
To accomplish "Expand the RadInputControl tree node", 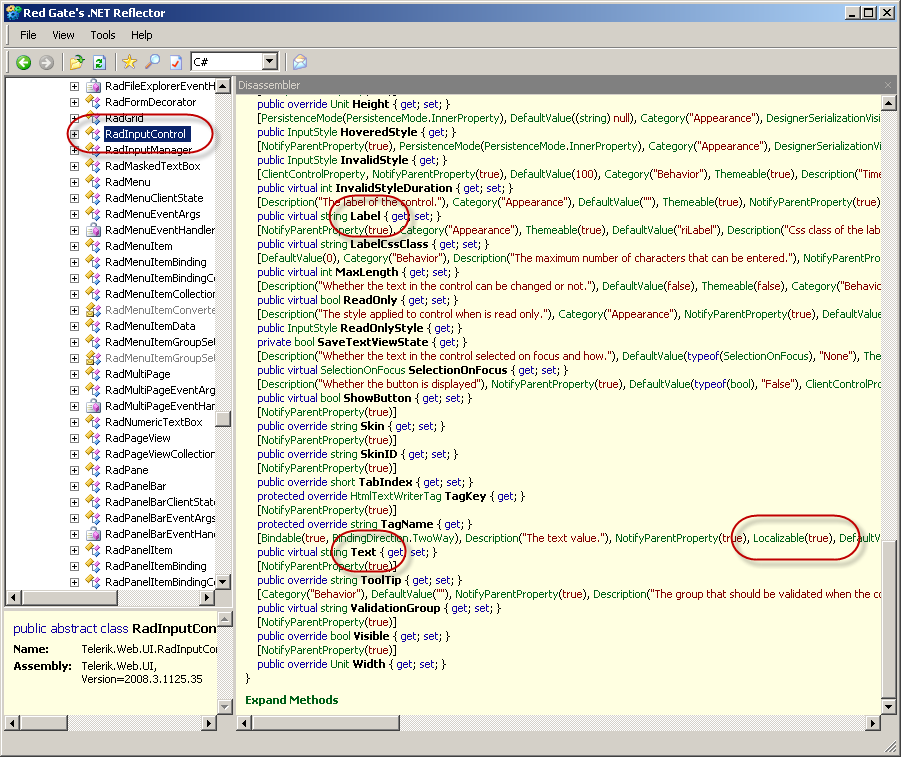I will [x=74, y=134].
